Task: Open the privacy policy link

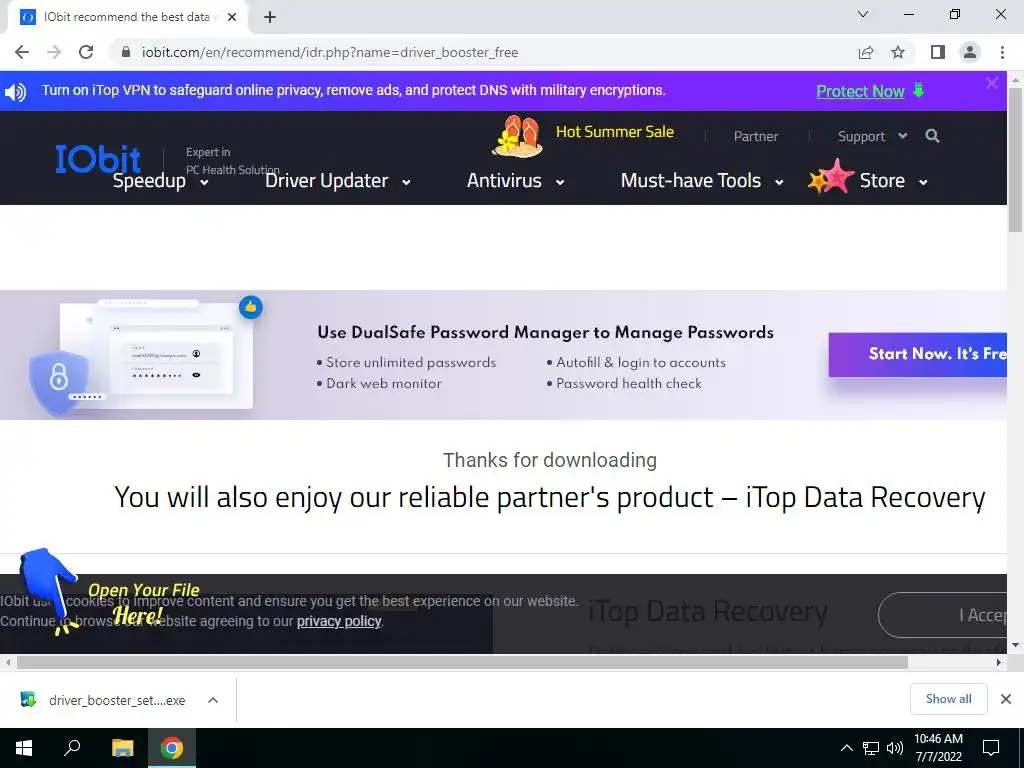Action: (x=339, y=621)
